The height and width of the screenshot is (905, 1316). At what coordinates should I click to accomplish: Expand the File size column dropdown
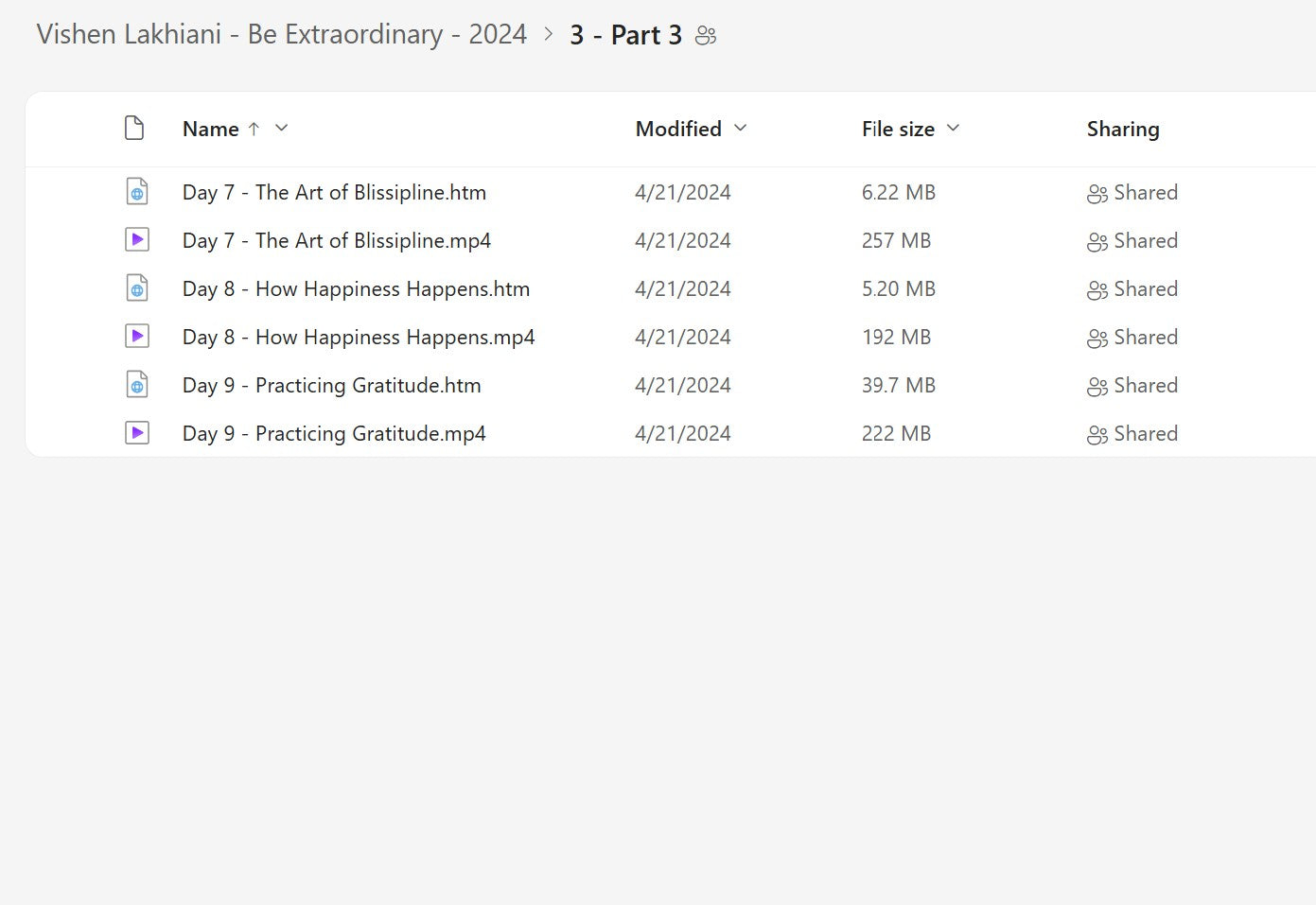[x=953, y=129]
